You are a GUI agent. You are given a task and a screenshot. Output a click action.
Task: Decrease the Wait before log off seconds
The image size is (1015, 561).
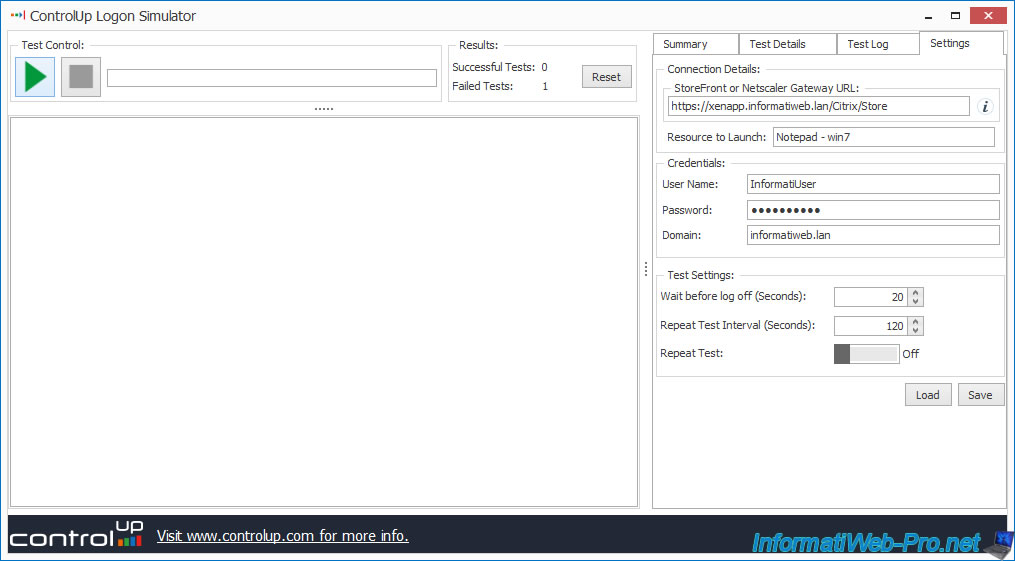pos(915,302)
